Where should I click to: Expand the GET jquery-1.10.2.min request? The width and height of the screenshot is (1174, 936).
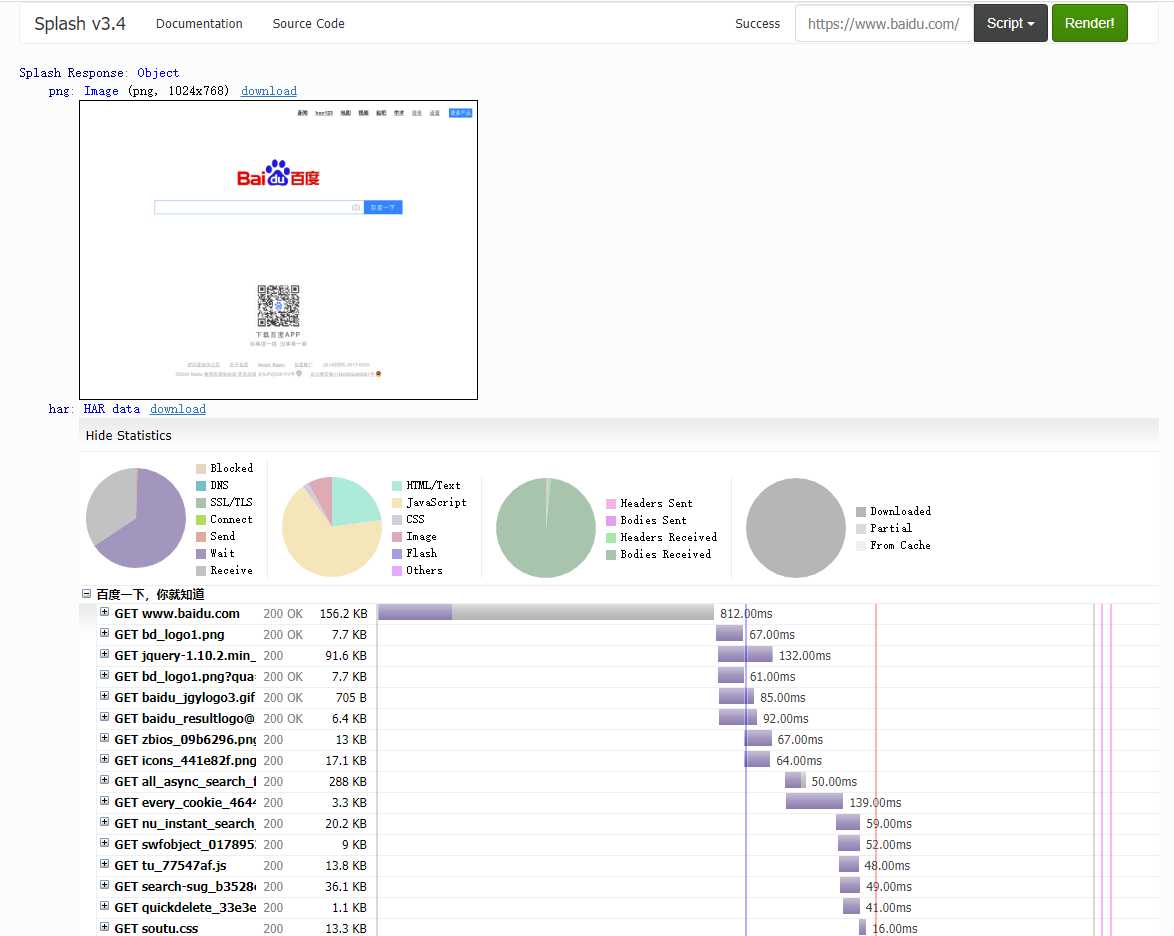pos(104,654)
